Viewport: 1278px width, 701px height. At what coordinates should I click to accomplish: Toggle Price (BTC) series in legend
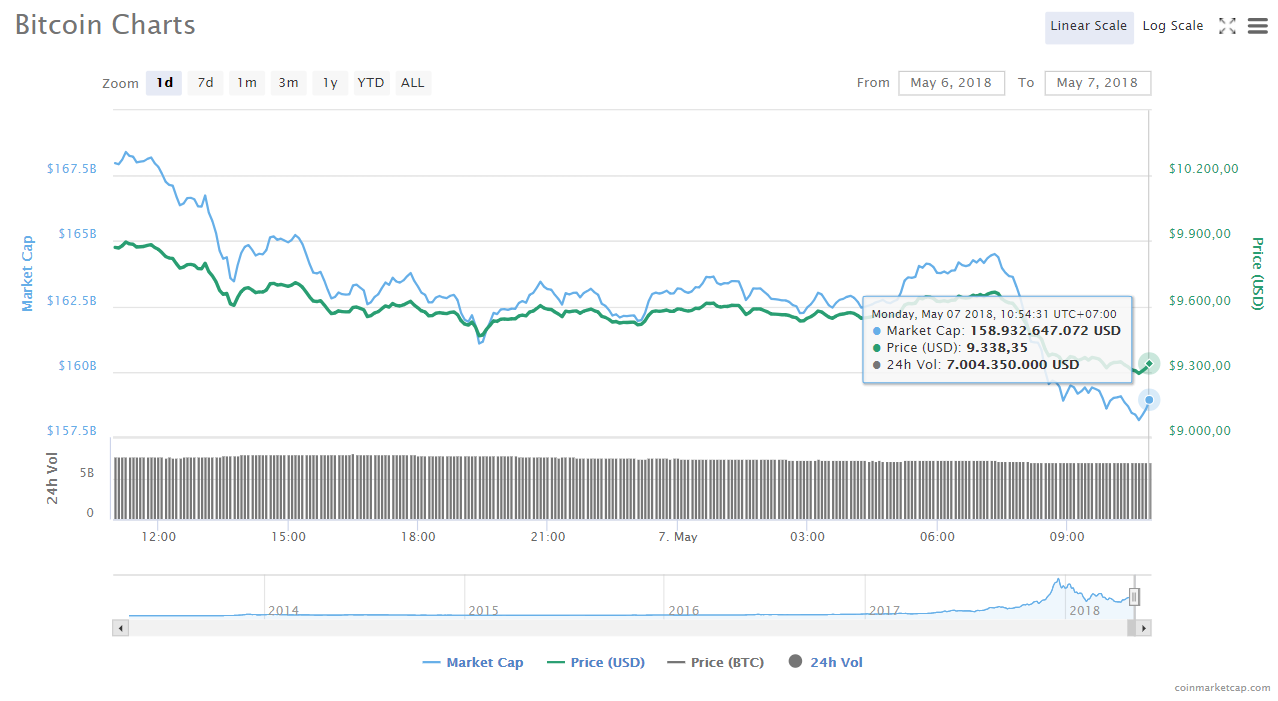pos(716,662)
